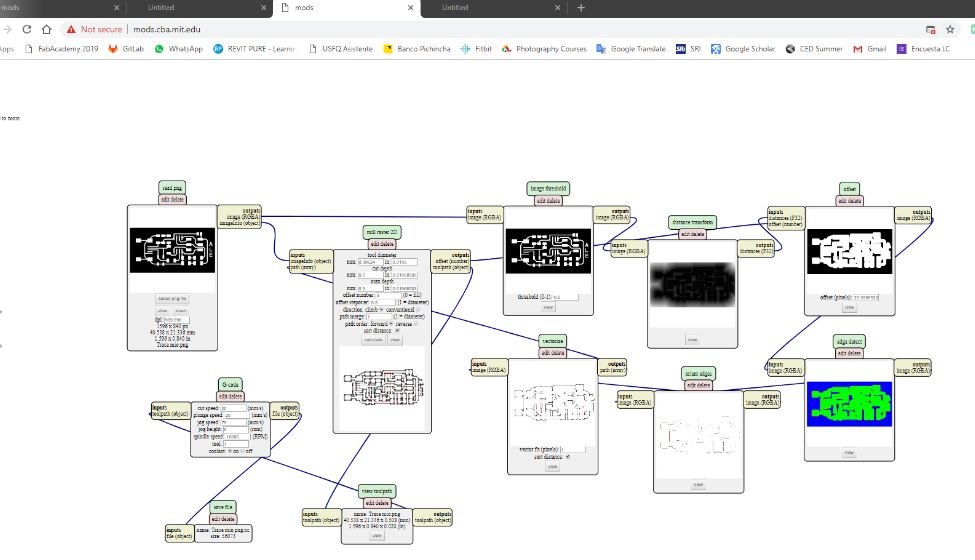
Task: Open a new browser tab with plus
Action: click(581, 7)
